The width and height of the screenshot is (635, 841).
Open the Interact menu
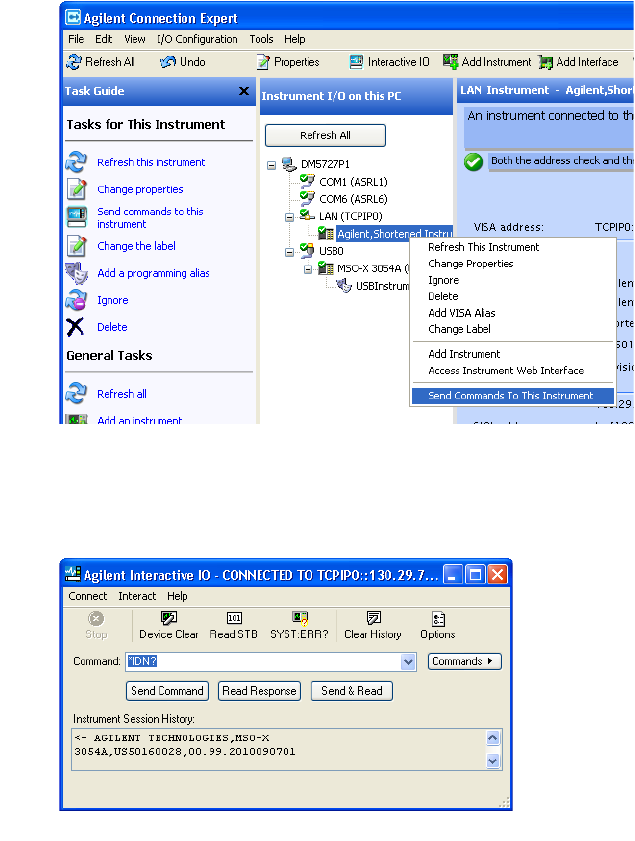point(137,596)
